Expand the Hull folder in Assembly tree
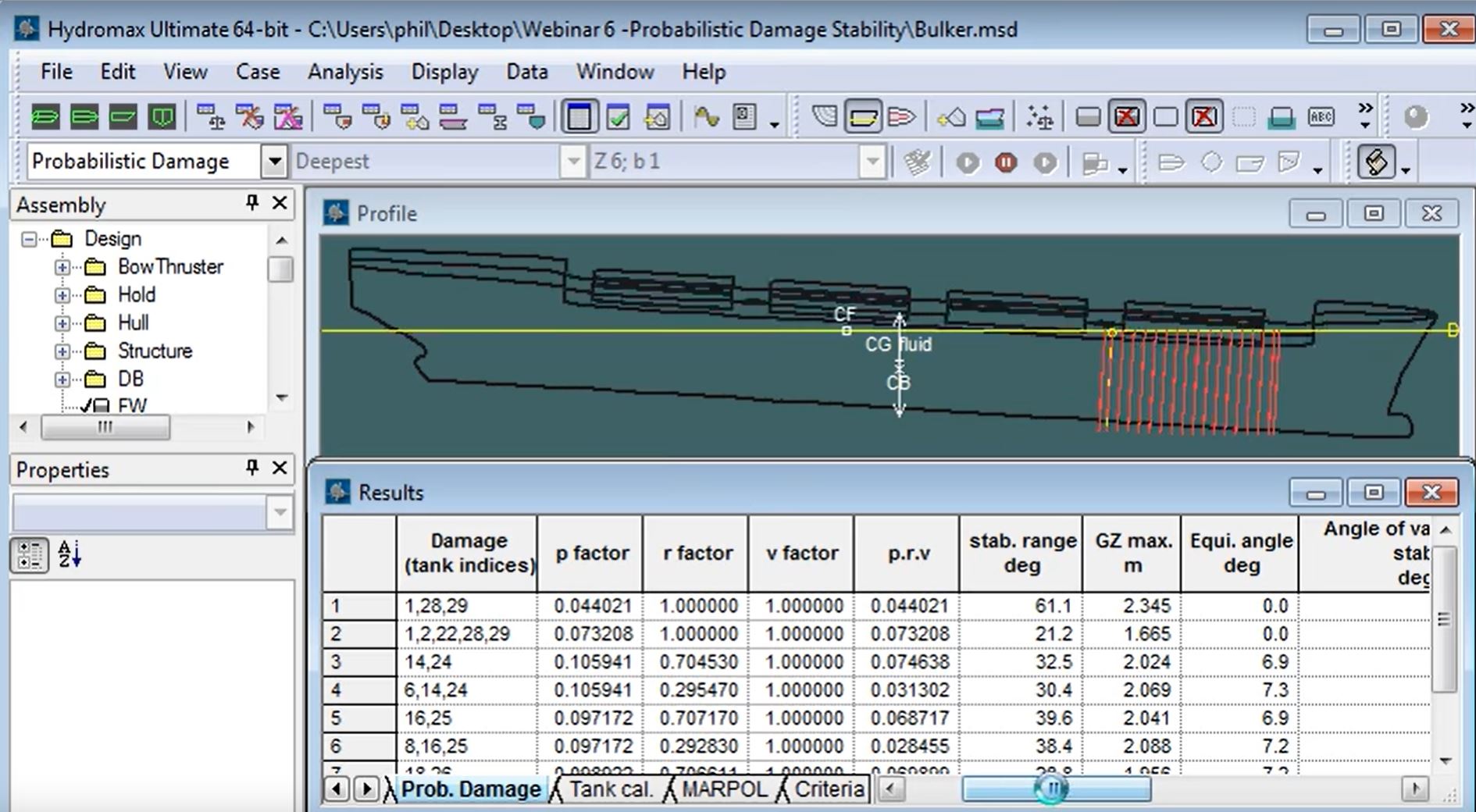The height and width of the screenshot is (812, 1476). point(62,323)
